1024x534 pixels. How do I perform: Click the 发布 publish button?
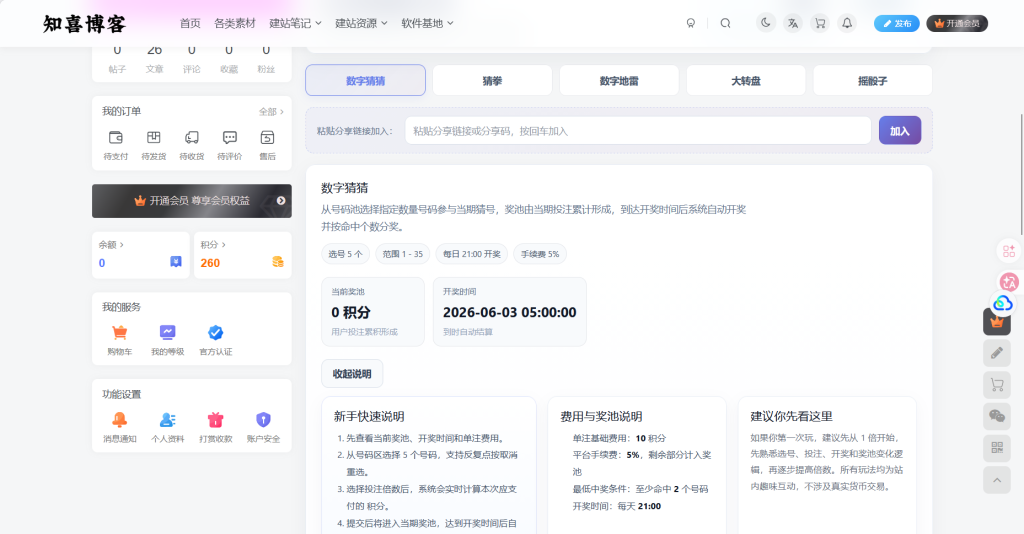coord(897,24)
